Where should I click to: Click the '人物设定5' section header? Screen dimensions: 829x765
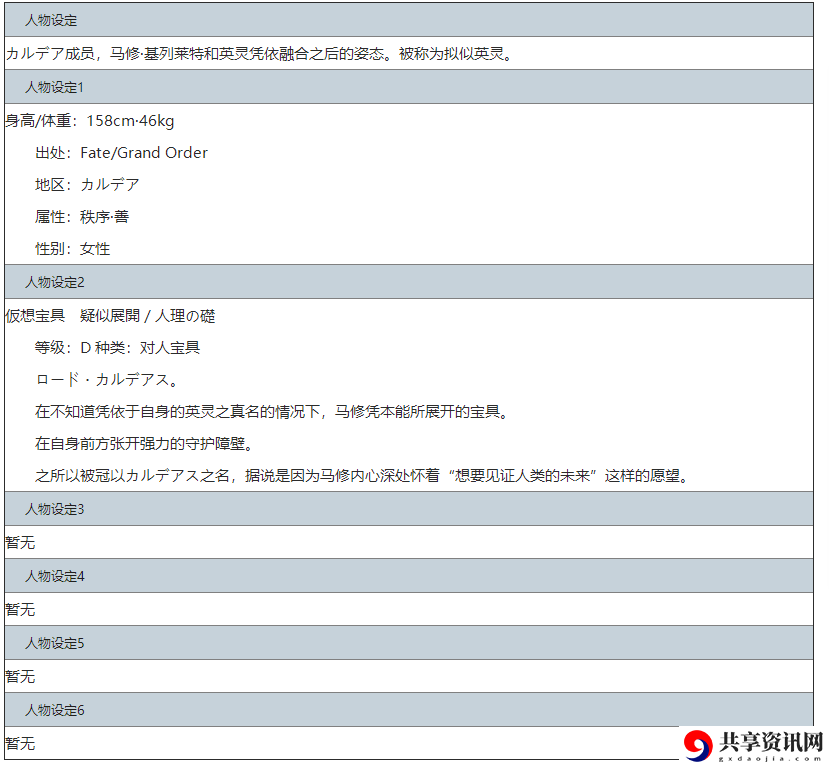[409, 643]
